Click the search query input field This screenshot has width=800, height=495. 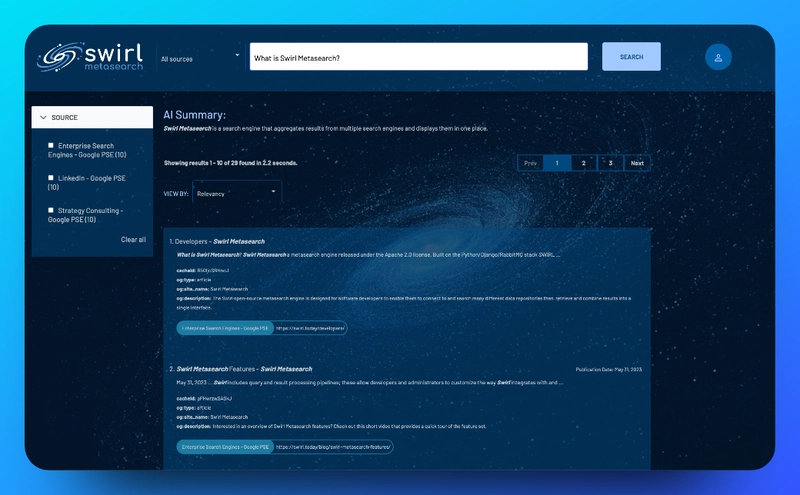[418, 57]
